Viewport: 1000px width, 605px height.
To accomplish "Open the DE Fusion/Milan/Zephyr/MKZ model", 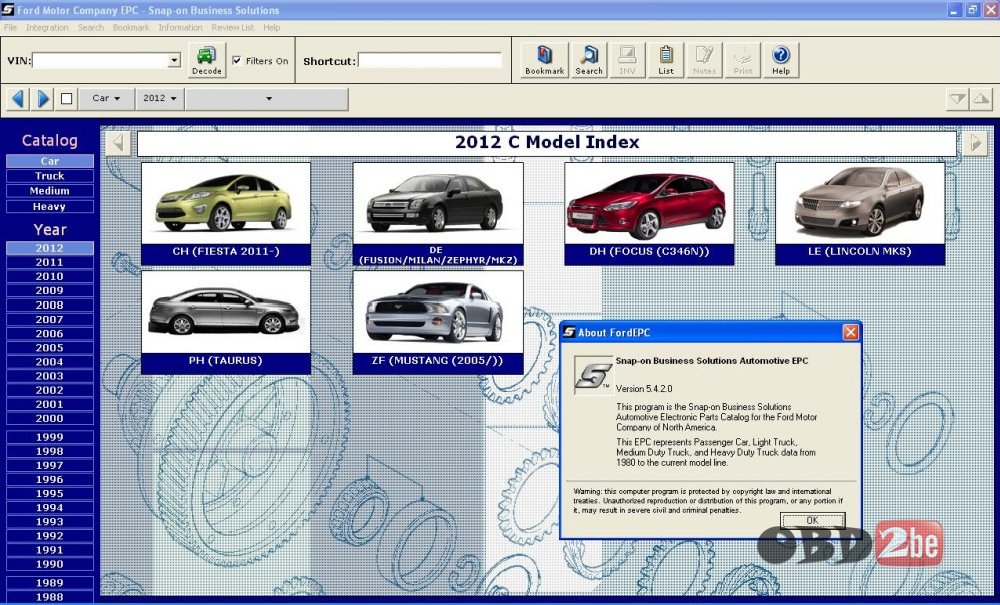I will click(438, 214).
